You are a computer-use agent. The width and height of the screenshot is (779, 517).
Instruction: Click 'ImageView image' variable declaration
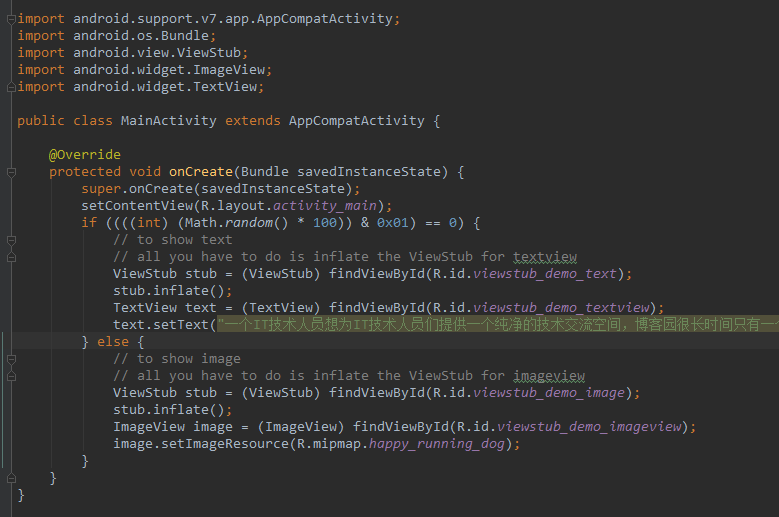pyautogui.click(x=173, y=427)
